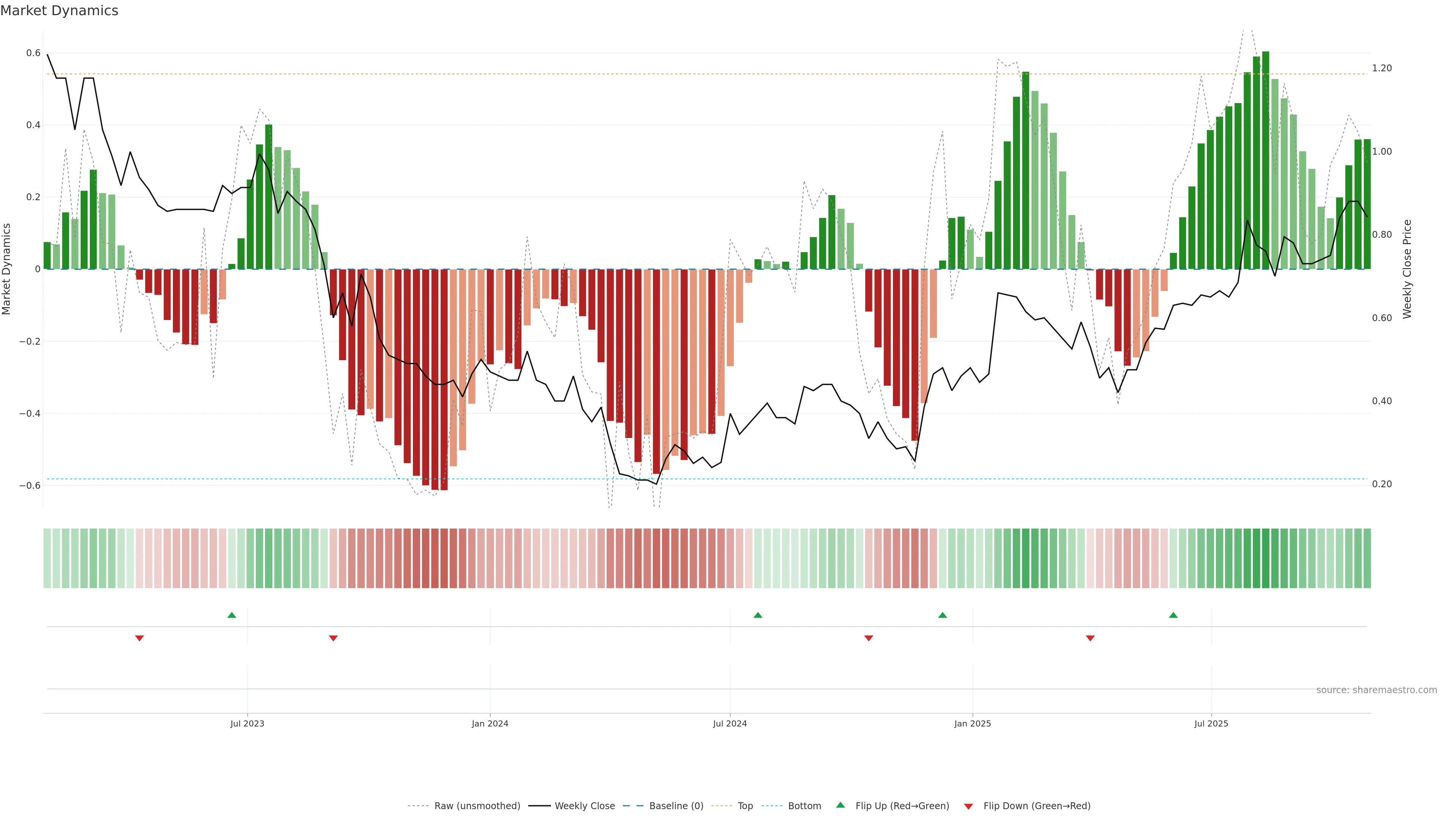This screenshot has height=819, width=1456.
Task: Toggle the Weekly Close legend entry
Action: click(584, 806)
